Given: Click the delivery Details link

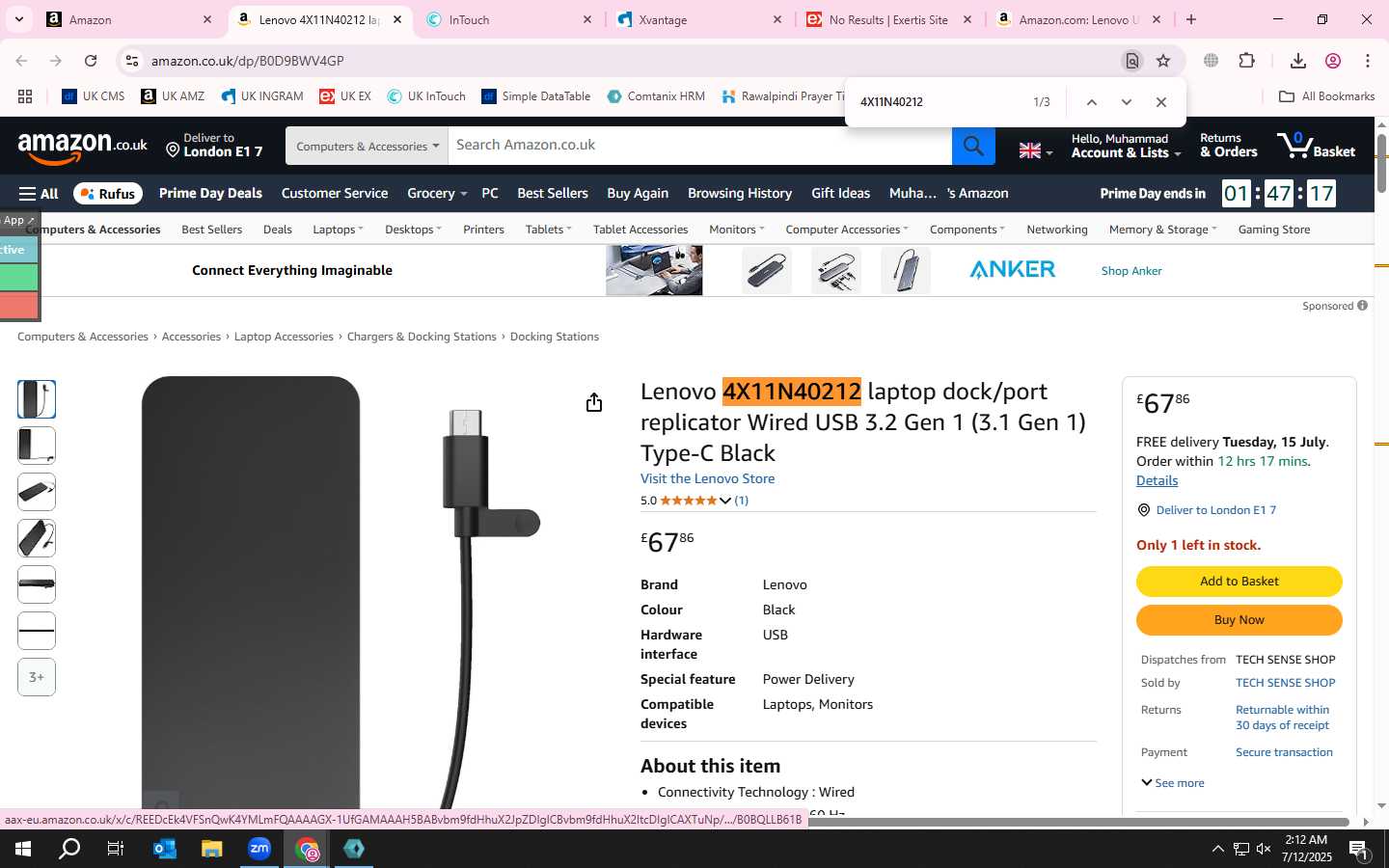Looking at the screenshot, I should click(1157, 480).
